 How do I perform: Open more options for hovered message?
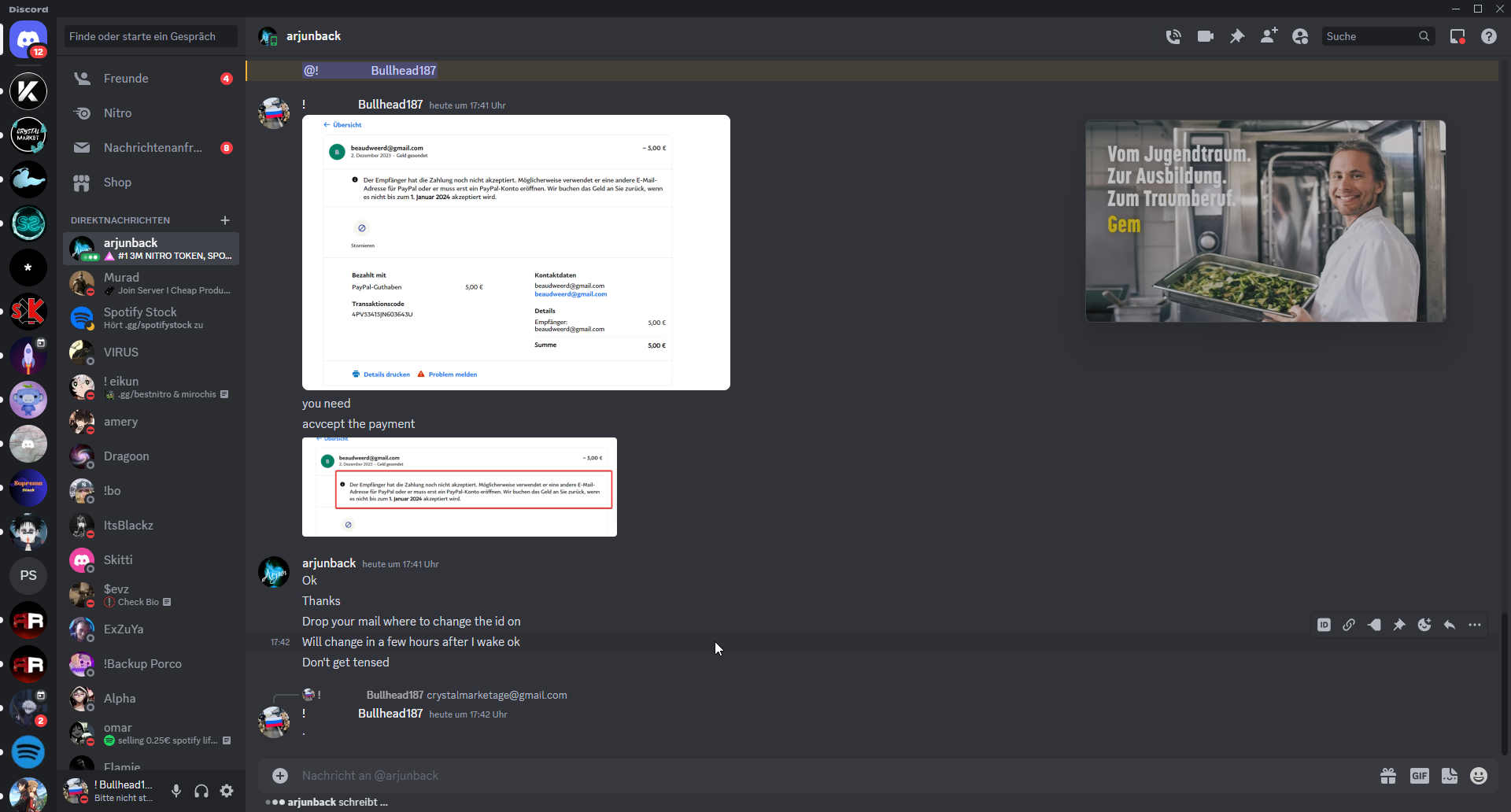coord(1475,625)
